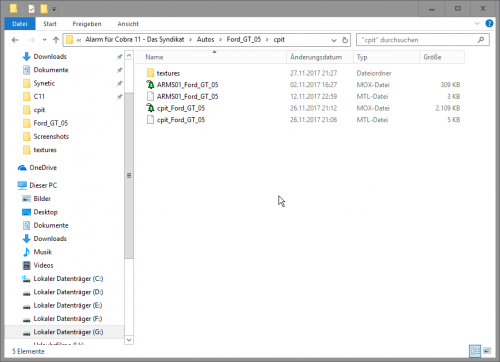Open cpit folder in navigation pane
Viewport: 500px width, 362px height.
(39, 110)
